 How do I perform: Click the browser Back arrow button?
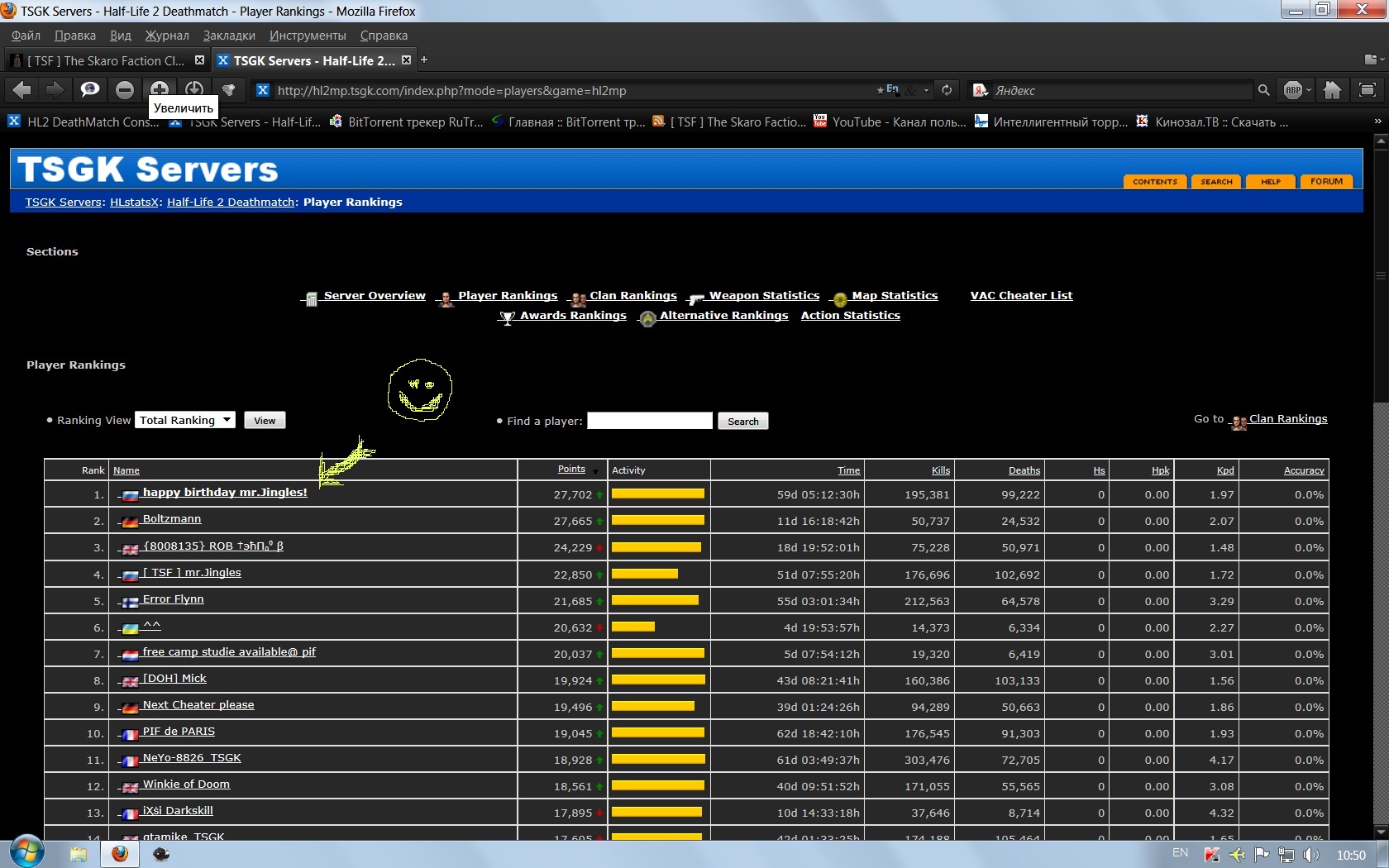22,90
